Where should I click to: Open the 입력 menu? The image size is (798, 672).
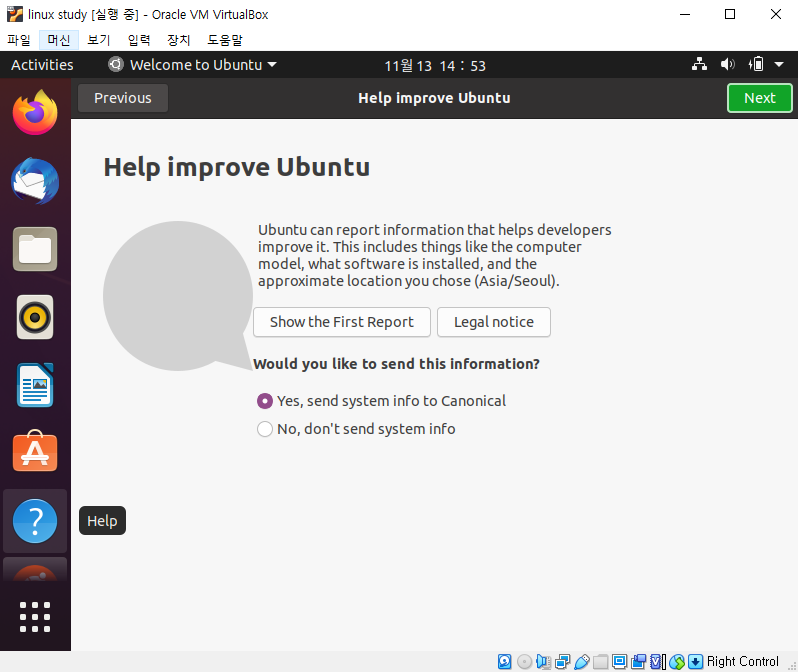(x=139, y=40)
